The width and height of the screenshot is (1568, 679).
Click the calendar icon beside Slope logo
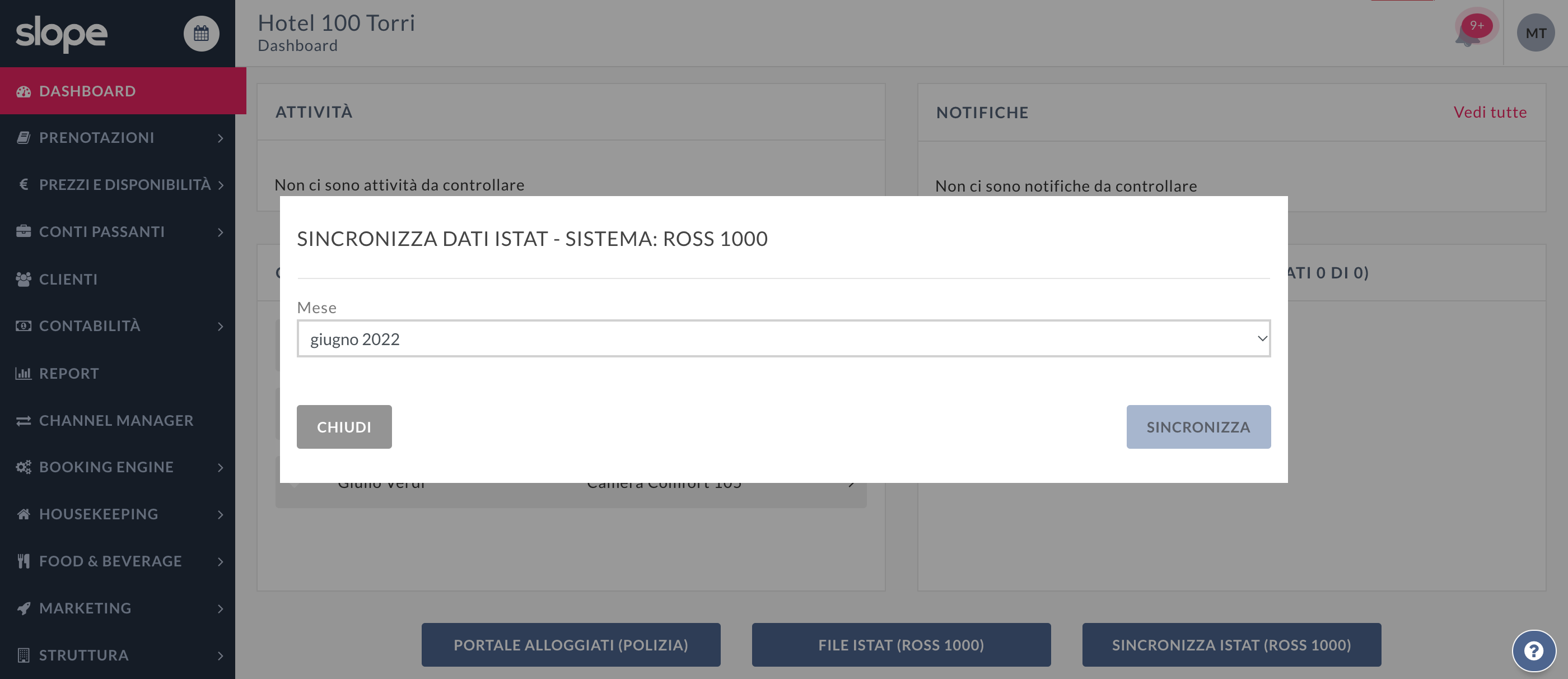pos(201,34)
